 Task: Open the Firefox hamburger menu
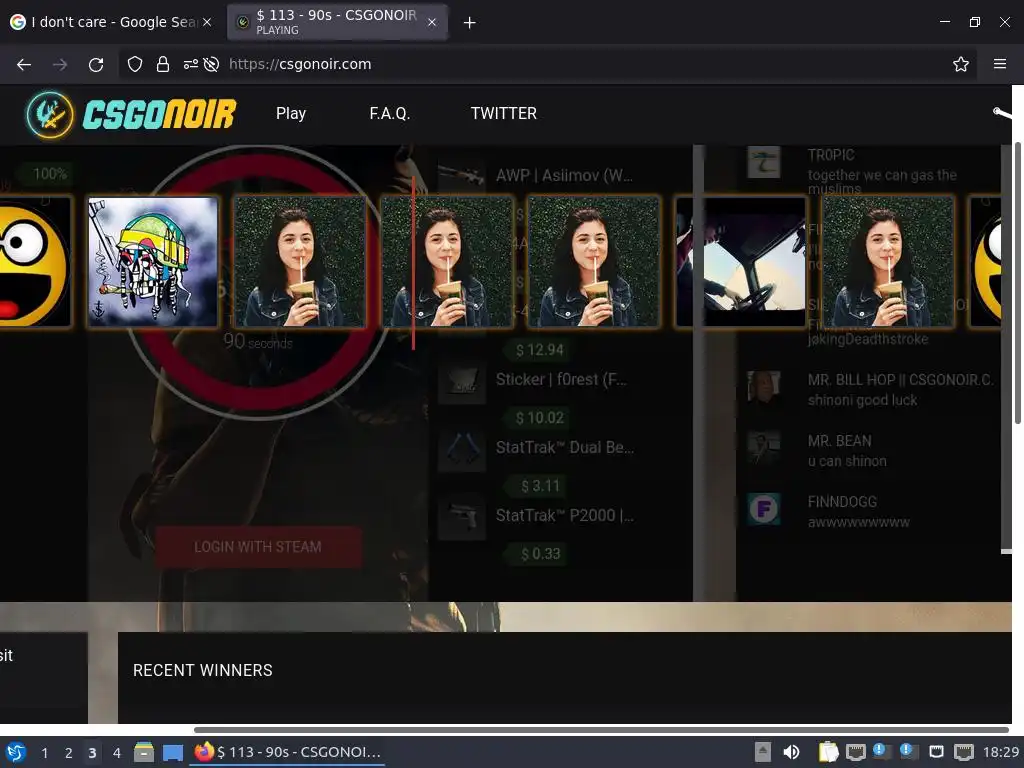(x=999, y=64)
